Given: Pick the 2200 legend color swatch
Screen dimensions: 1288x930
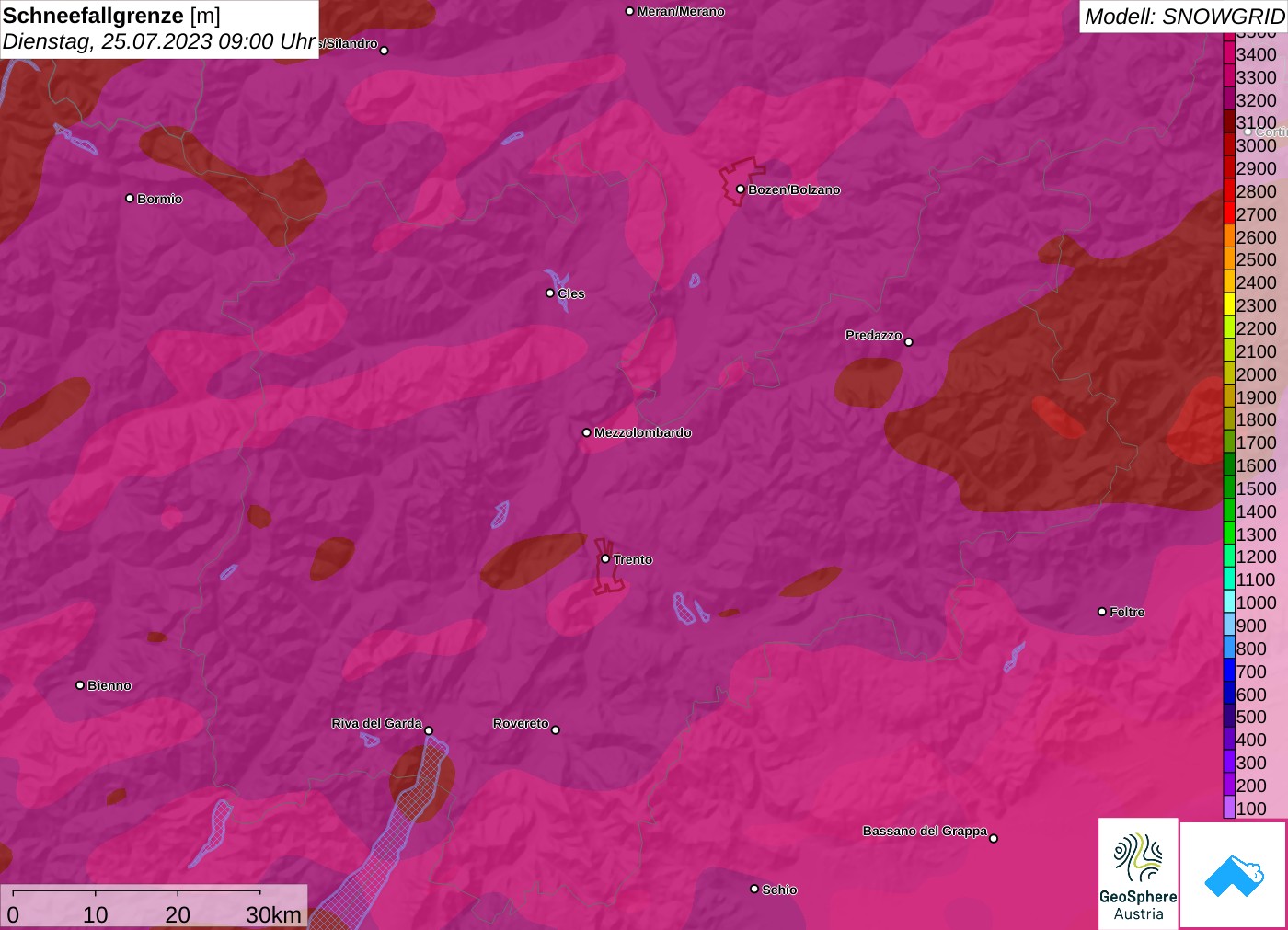Looking at the screenshot, I should tap(1229, 328).
